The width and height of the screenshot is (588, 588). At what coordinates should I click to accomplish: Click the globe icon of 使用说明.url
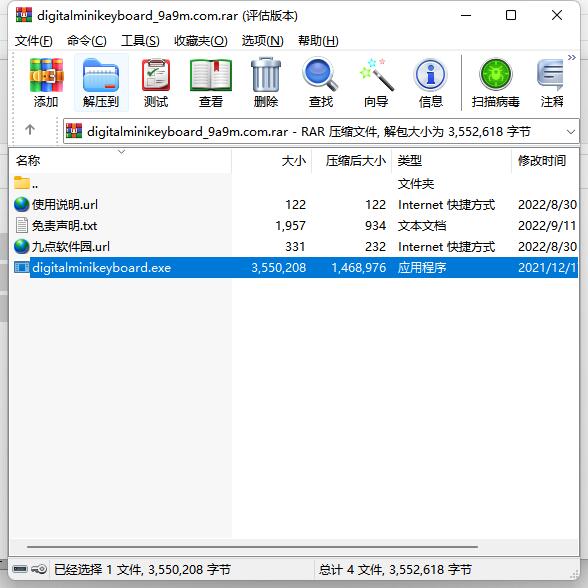point(21,204)
